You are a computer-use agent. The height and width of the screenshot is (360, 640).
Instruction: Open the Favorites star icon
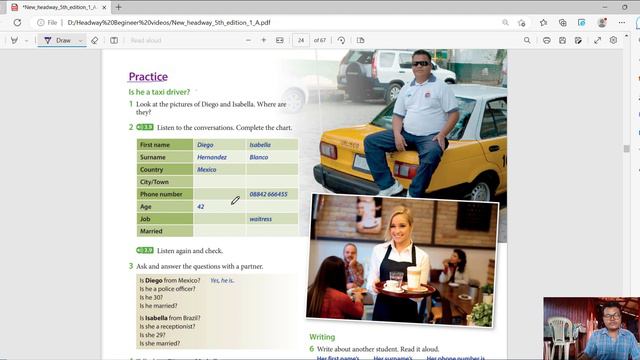tap(543, 23)
